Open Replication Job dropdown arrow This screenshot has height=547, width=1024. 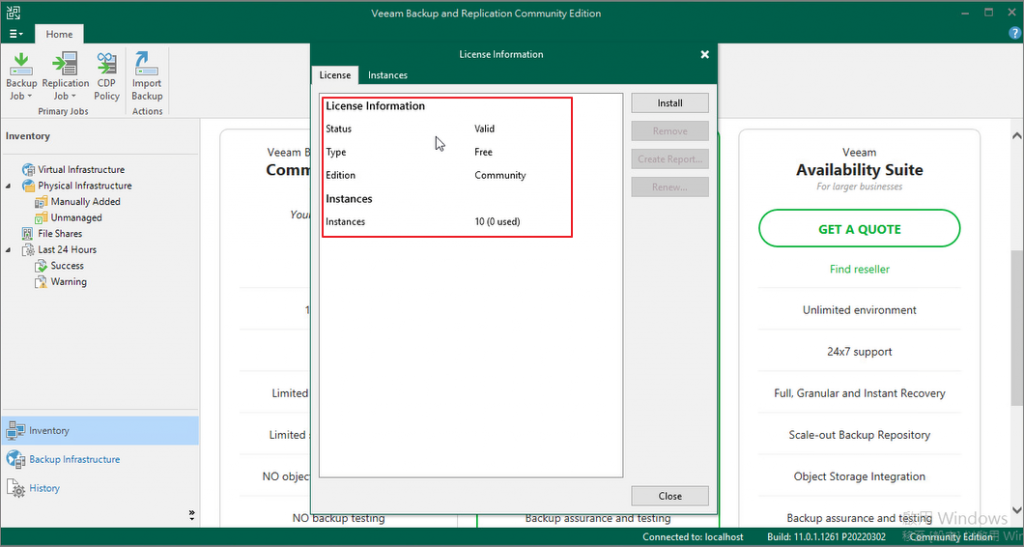[74, 97]
